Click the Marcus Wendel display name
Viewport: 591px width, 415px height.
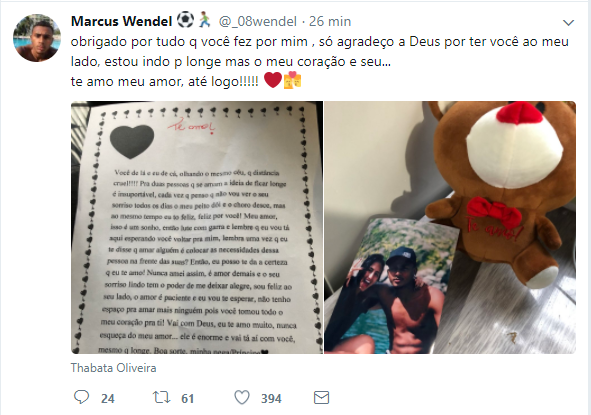(121, 21)
